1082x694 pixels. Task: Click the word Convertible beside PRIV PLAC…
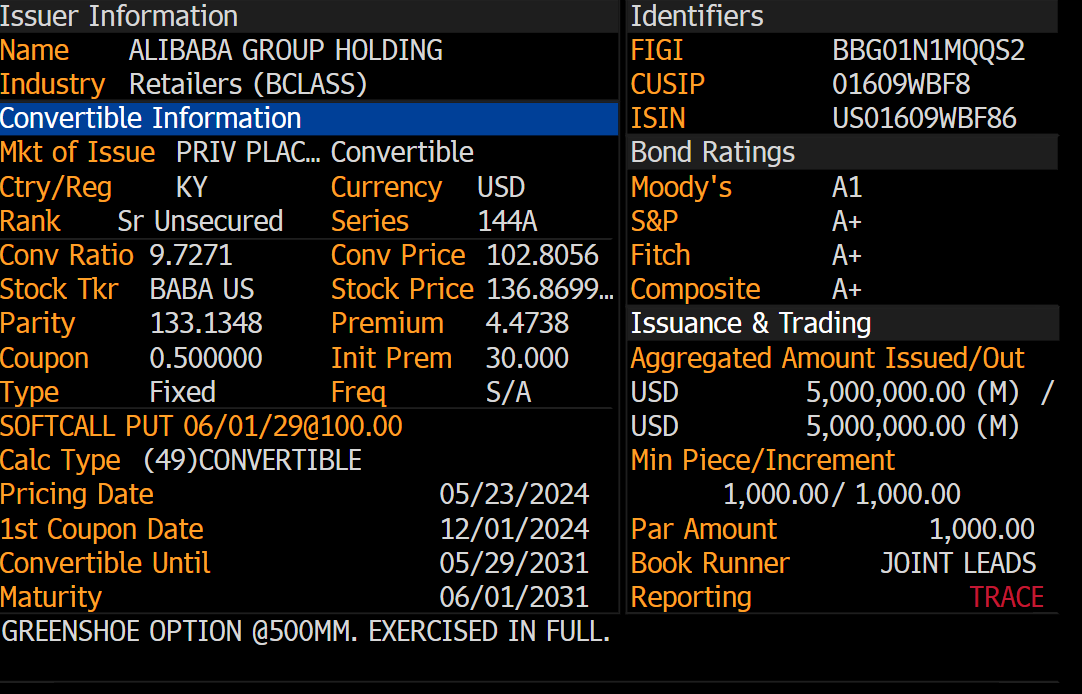tap(402, 152)
